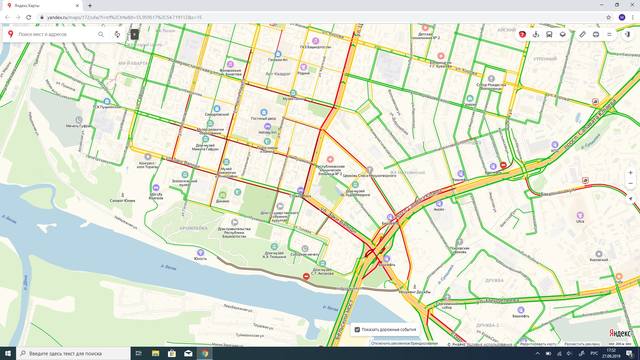This screenshot has width=640, height=360.
Task: Toggle the red traffic level indicator
Action: pos(522,35)
